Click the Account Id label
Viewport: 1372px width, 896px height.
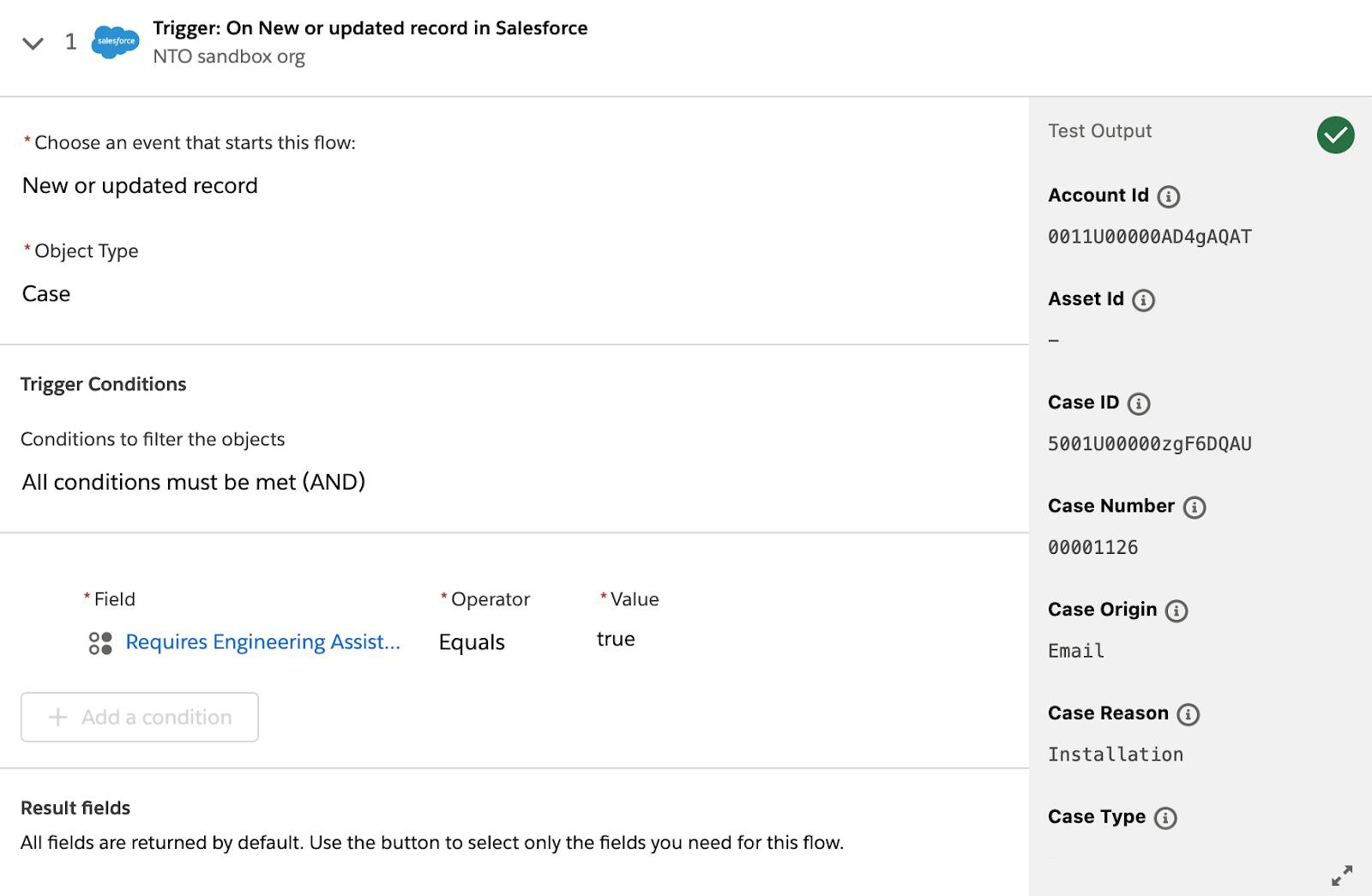pos(1098,195)
